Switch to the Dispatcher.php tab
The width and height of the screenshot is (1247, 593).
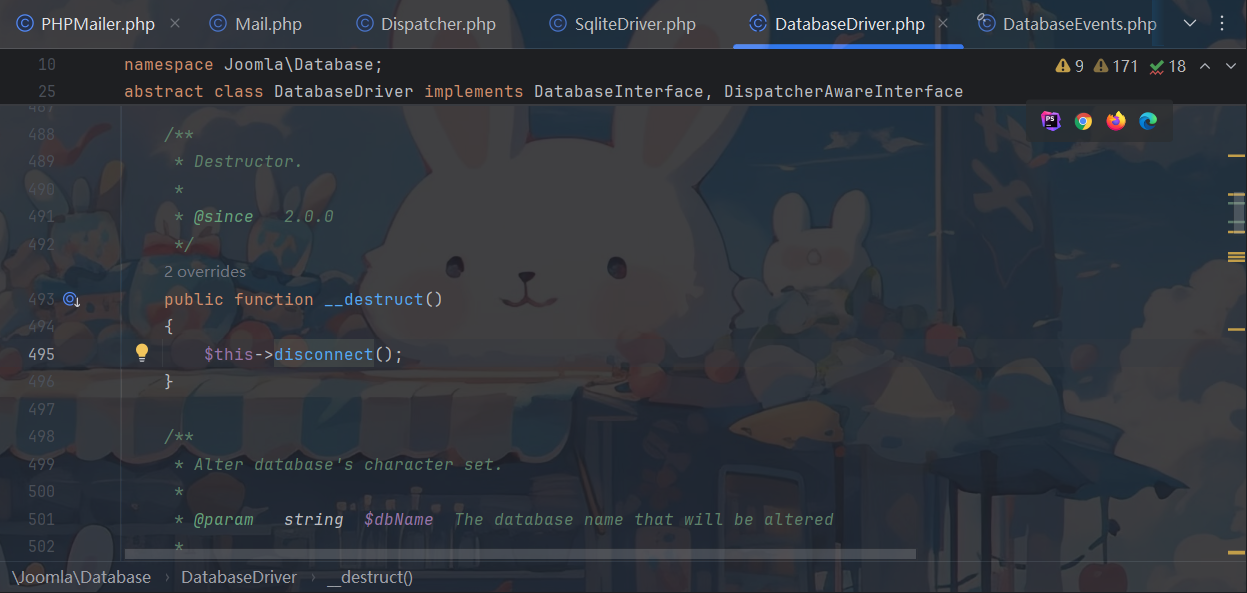click(437, 24)
